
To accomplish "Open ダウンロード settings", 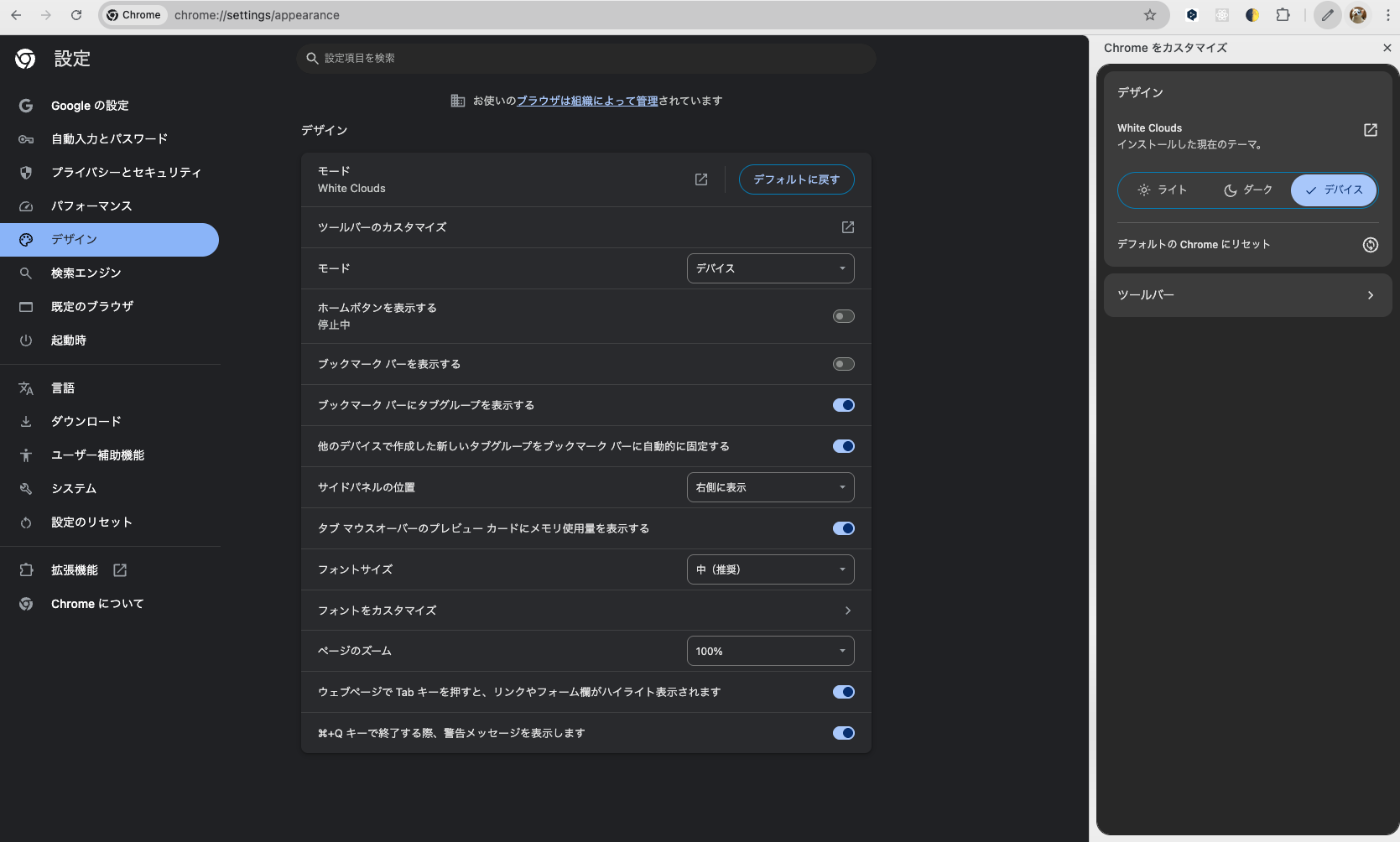I will pyautogui.click(x=109, y=422).
